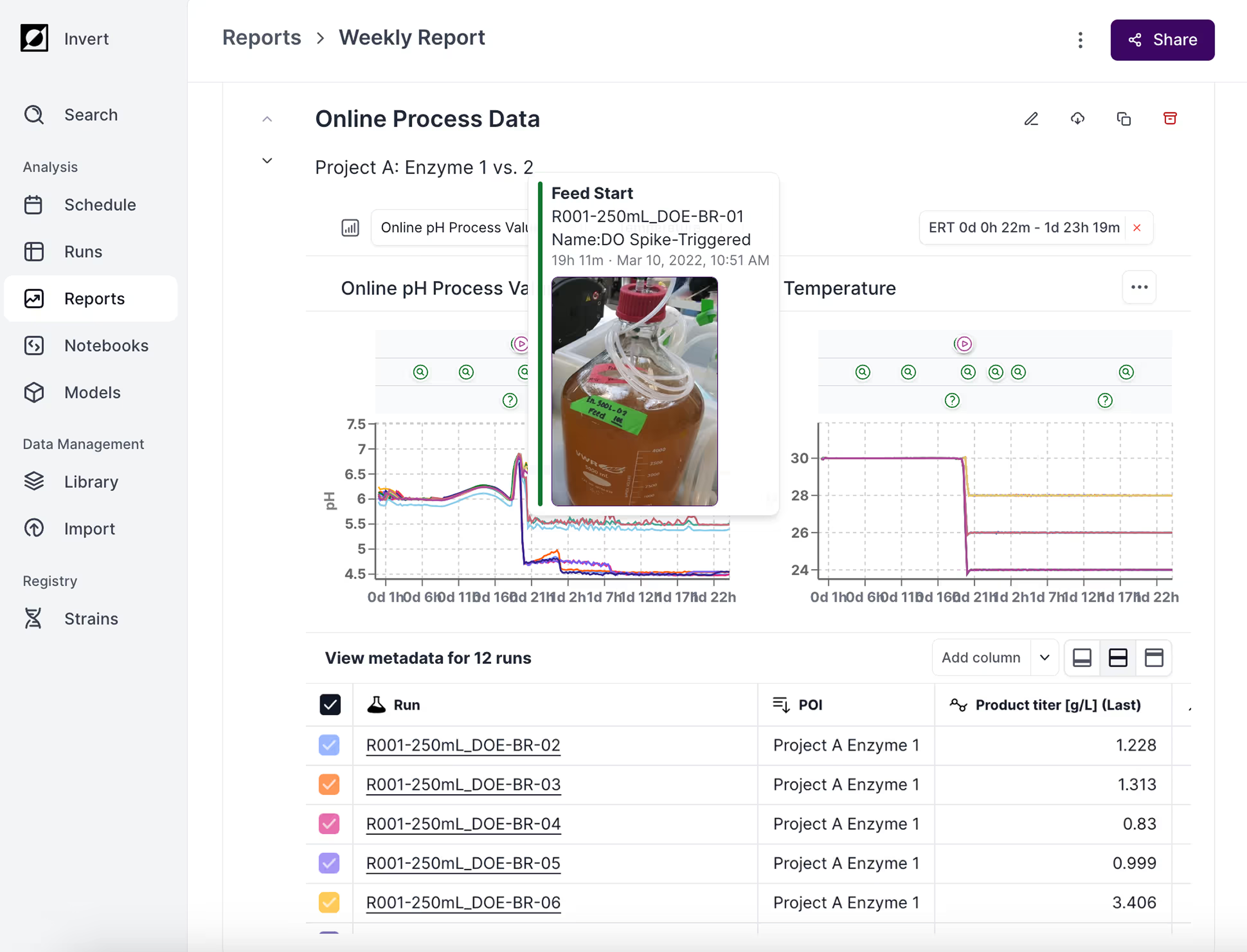The width and height of the screenshot is (1247, 952).
Task: Click the red archive icon
Action: coord(1170,118)
